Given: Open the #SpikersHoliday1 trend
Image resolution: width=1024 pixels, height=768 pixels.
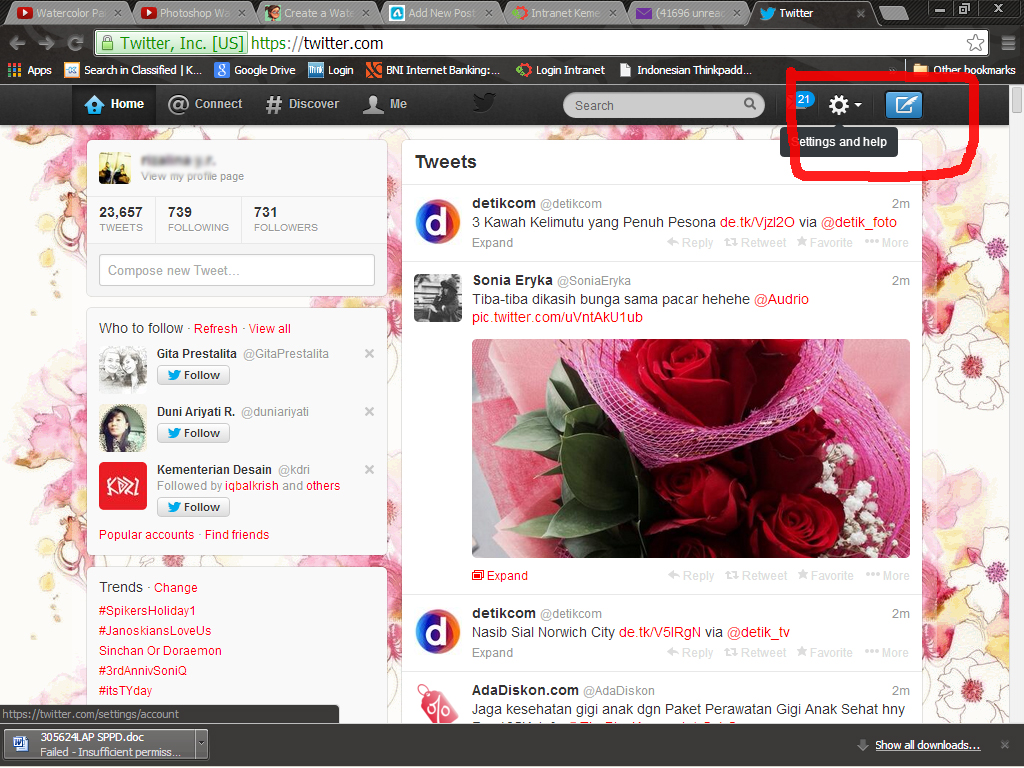Looking at the screenshot, I should point(147,611).
